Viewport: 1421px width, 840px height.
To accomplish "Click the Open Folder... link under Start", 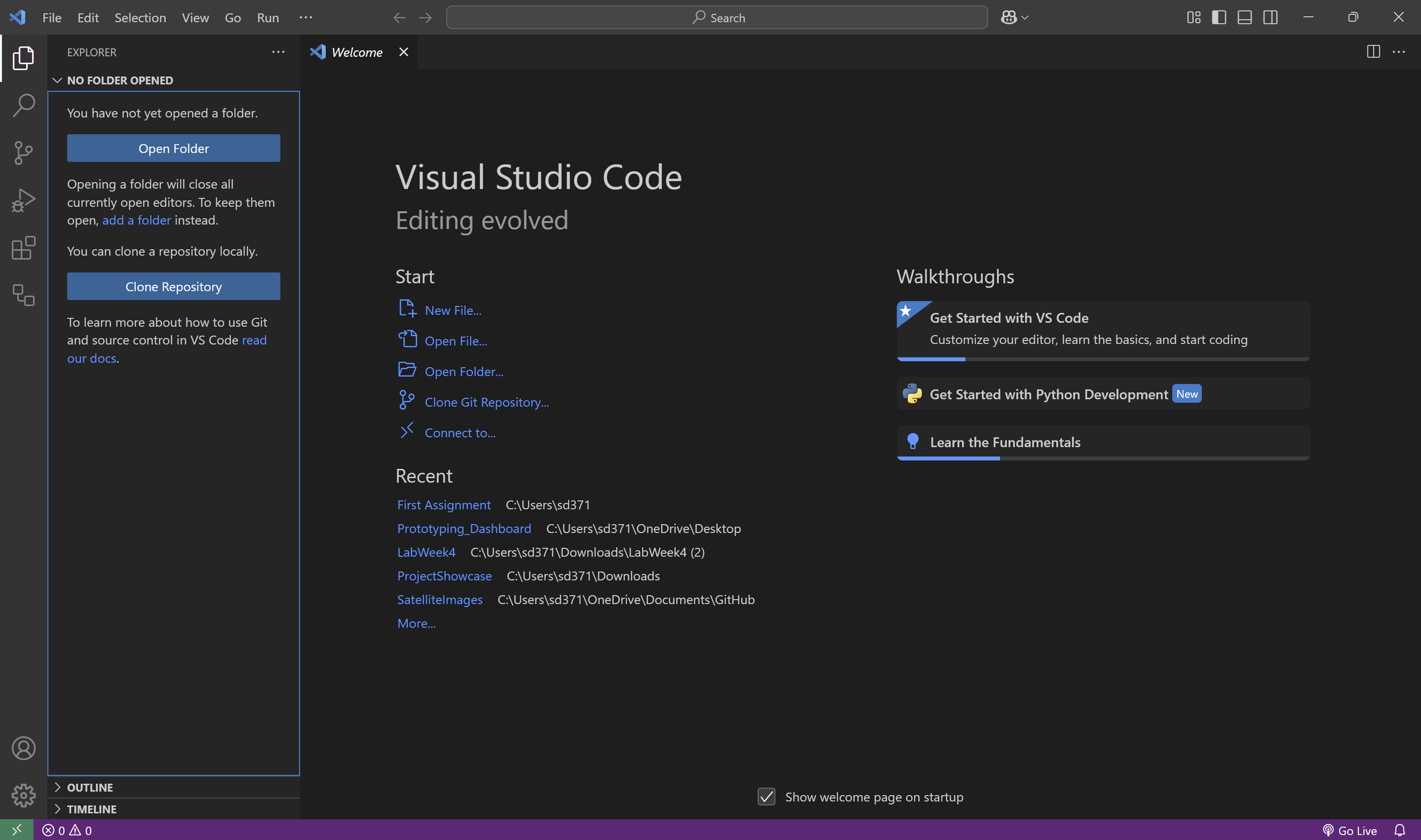I will (x=464, y=371).
